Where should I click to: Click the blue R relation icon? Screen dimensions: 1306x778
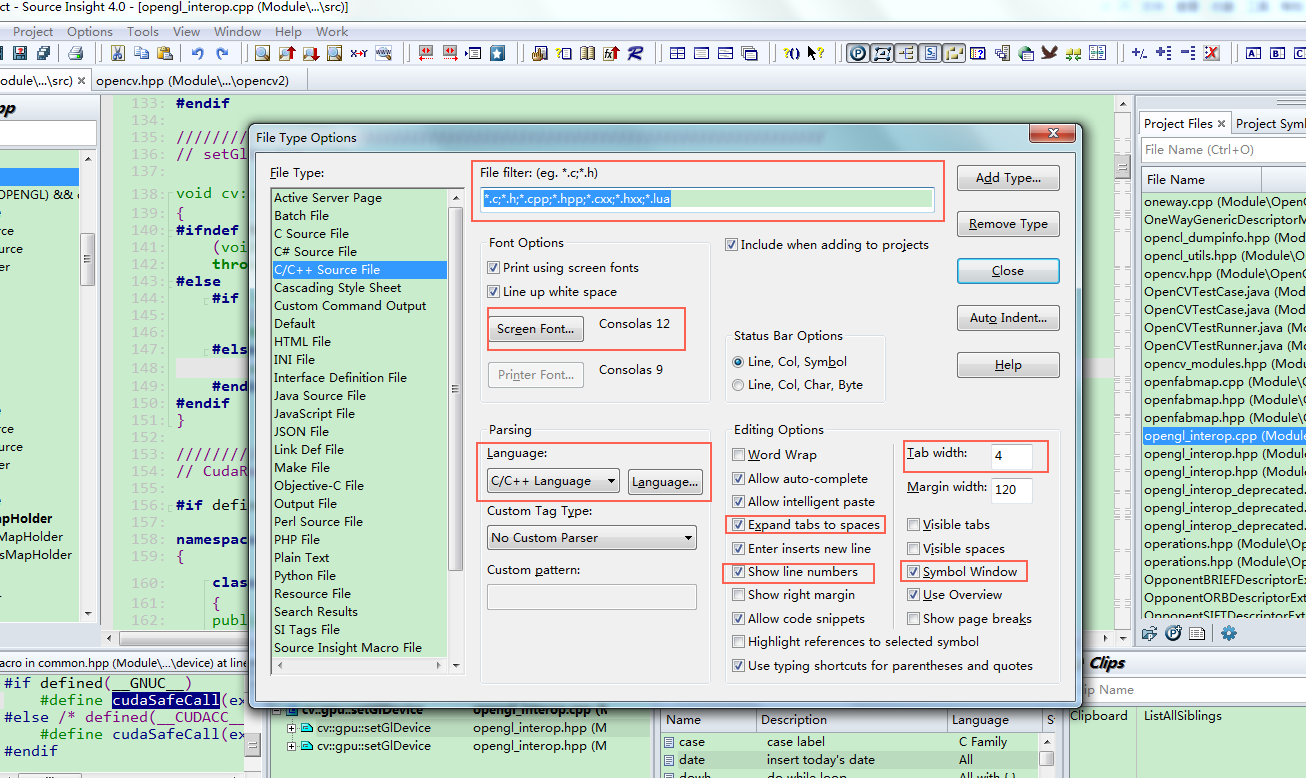pyautogui.click(x=635, y=53)
